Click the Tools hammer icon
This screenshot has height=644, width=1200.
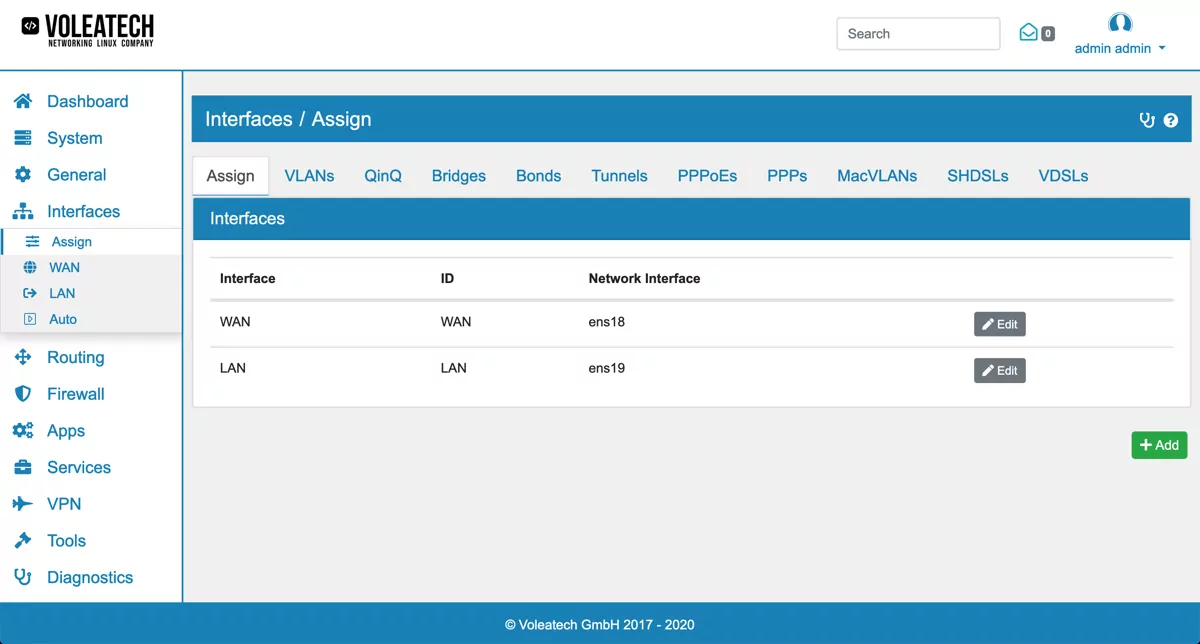coord(23,541)
